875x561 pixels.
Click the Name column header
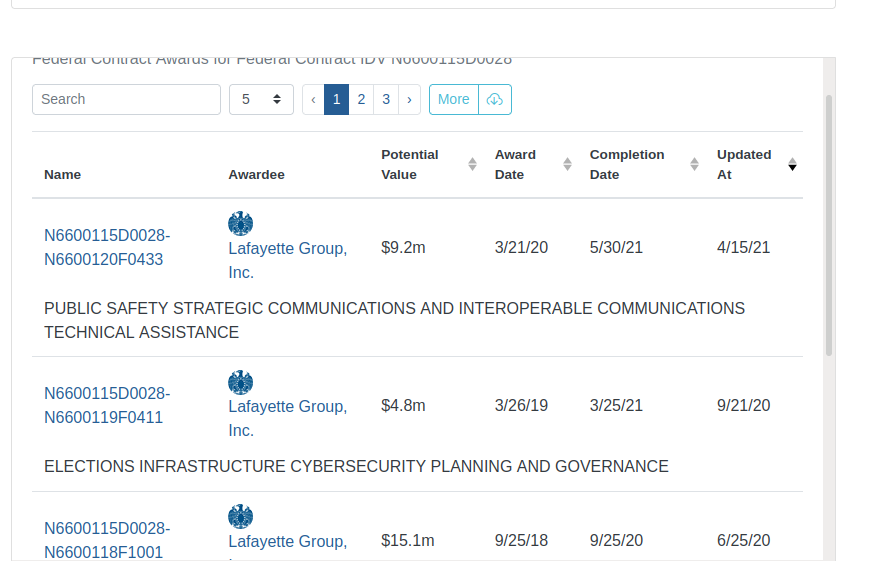tap(62, 175)
